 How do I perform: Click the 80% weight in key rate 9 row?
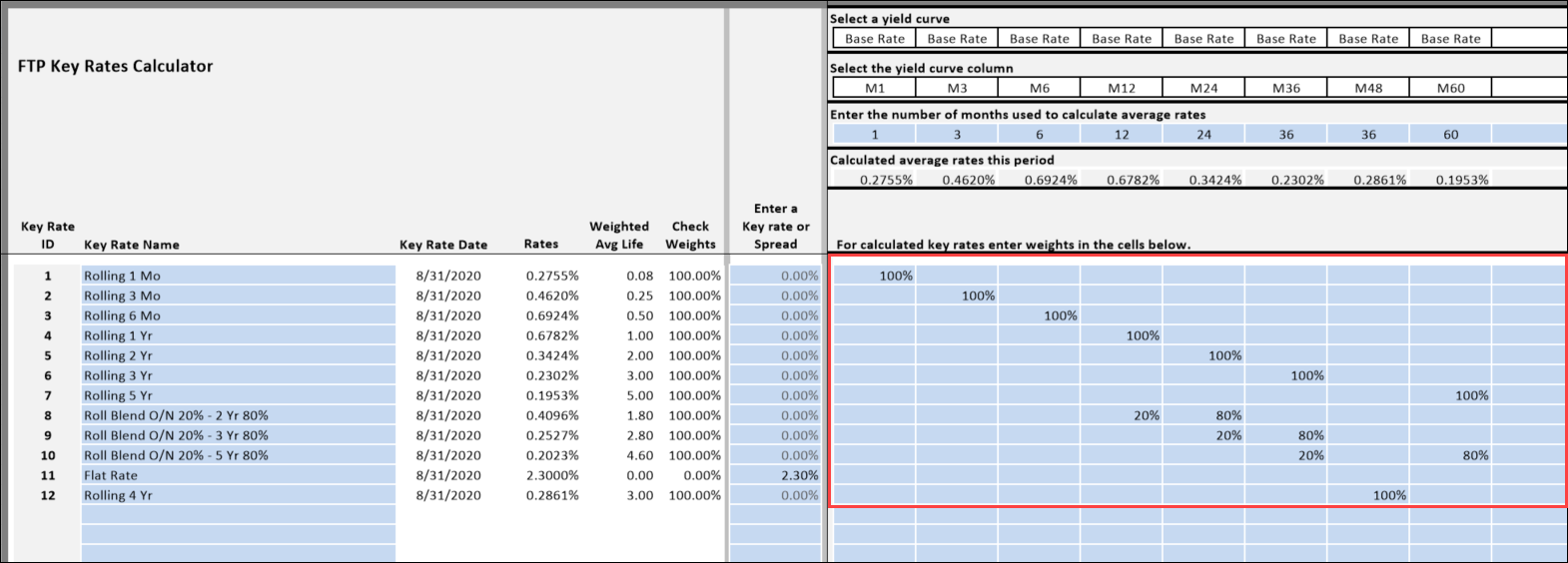tap(1286, 435)
